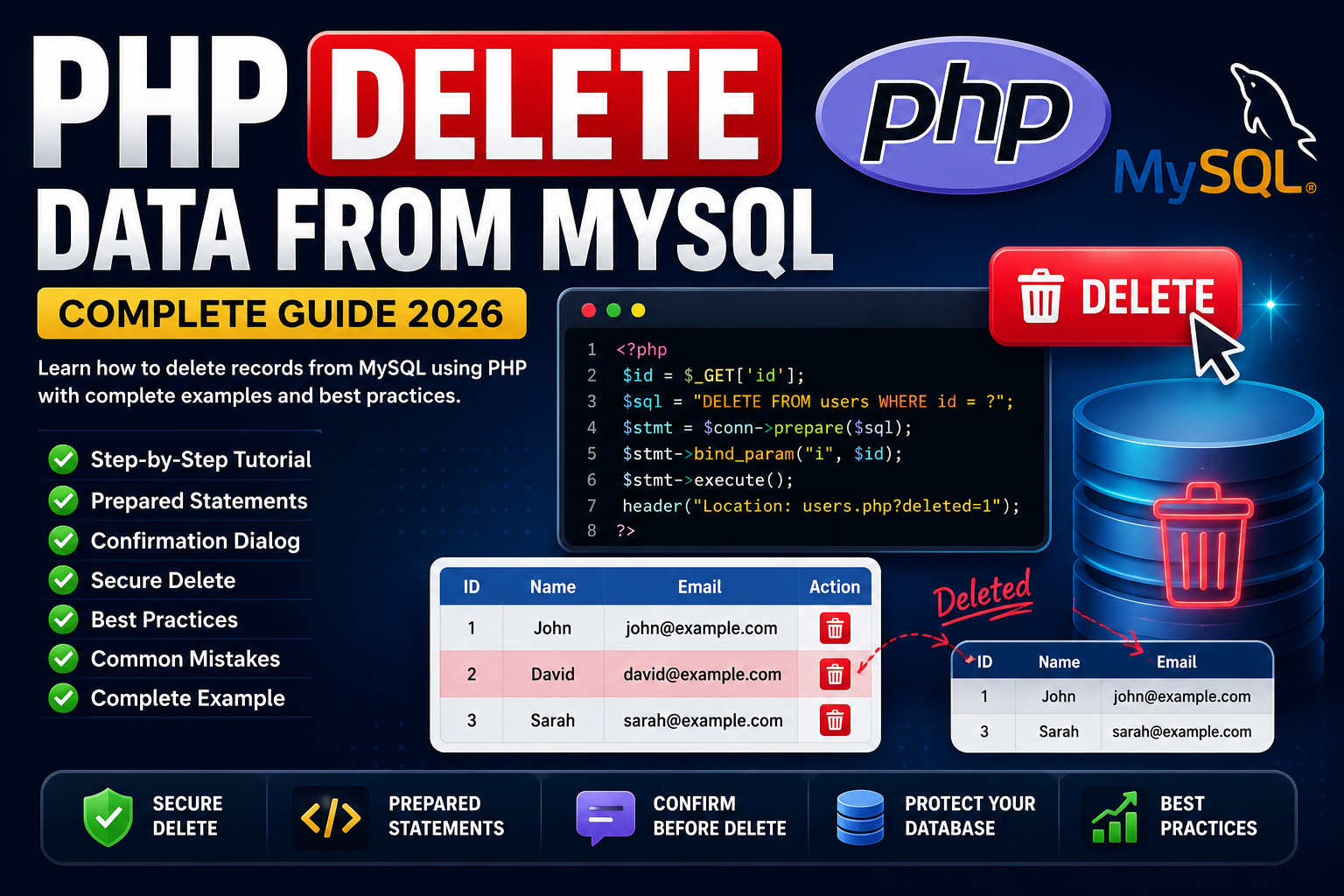This screenshot has width=1344, height=896.
Task: Click the Name header in left table
Action: pos(553,587)
